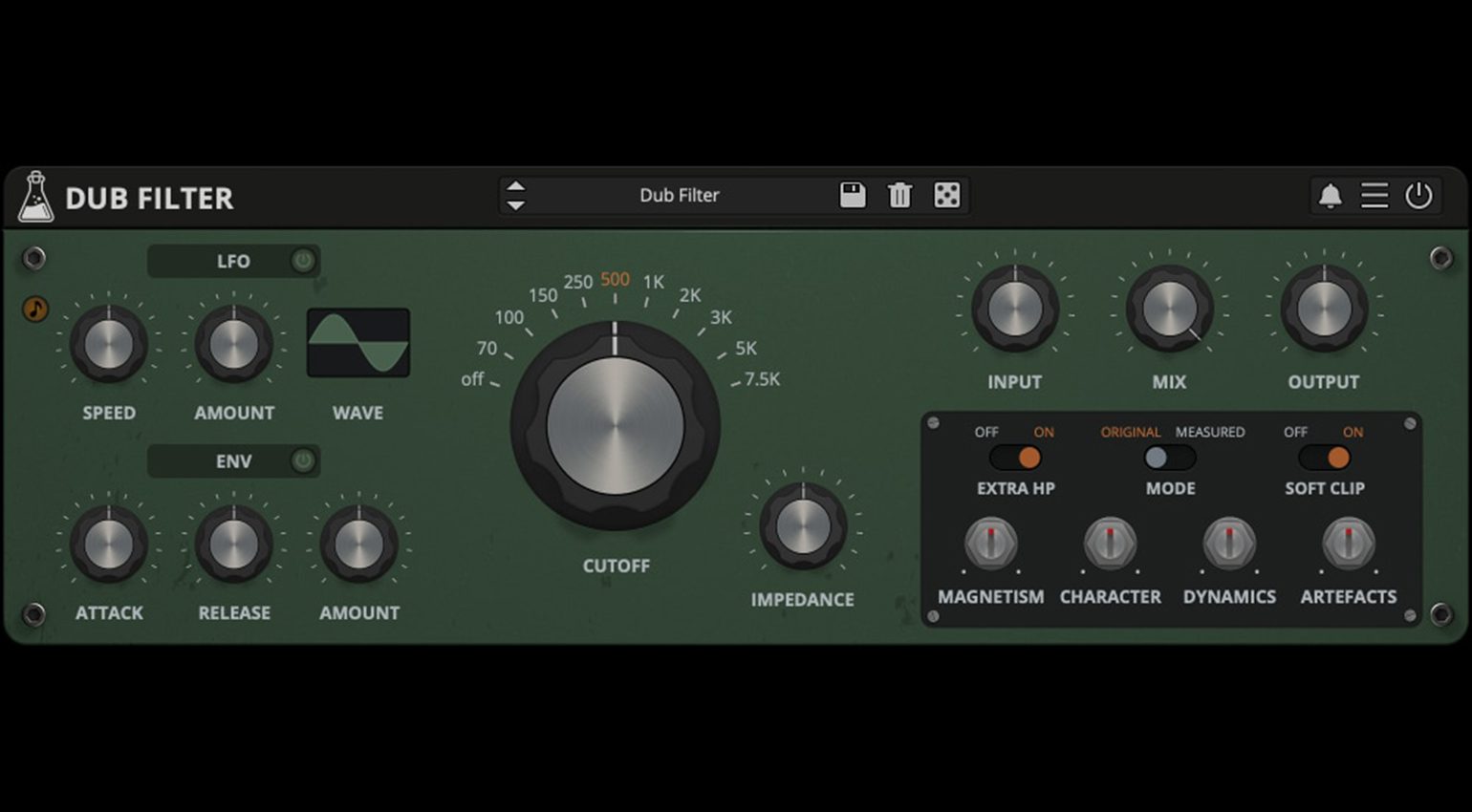Toggle the LFO power button
The image size is (1472, 812).
click(303, 261)
